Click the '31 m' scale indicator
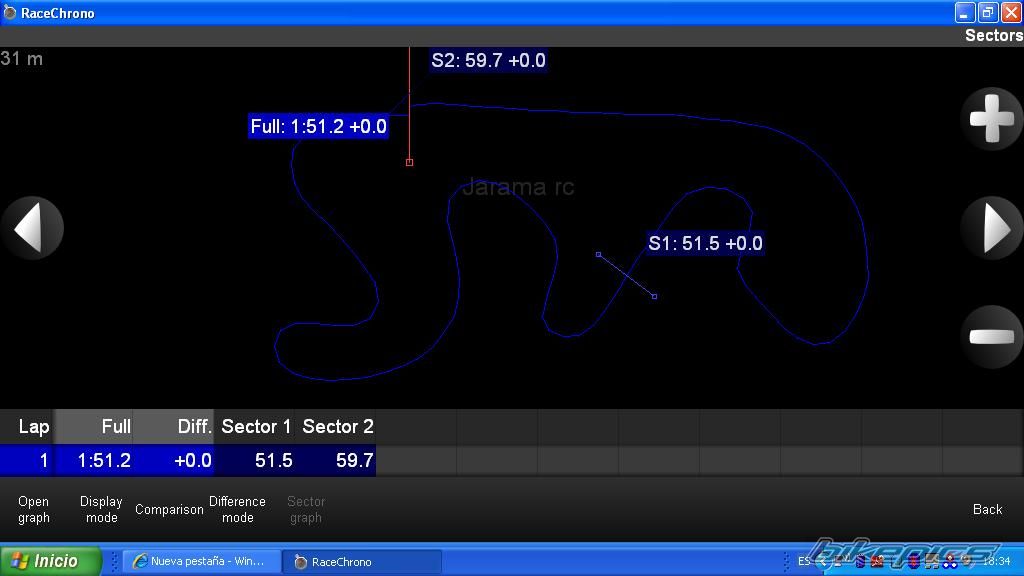1024x576 pixels. tap(22, 59)
